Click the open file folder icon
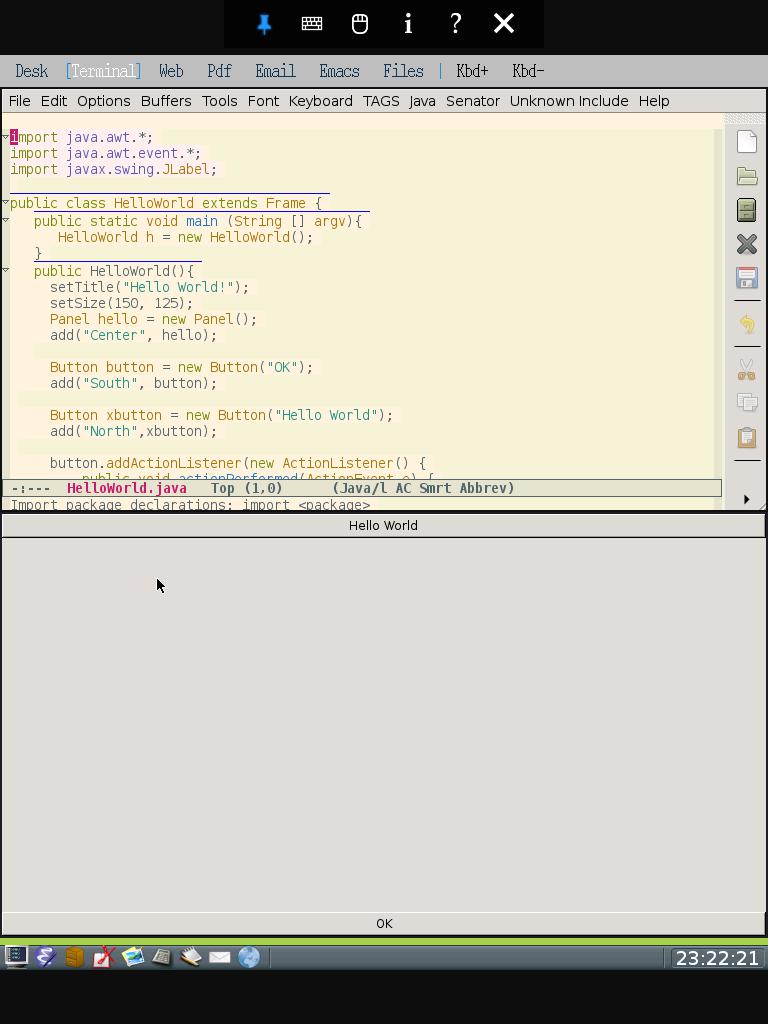 [x=747, y=176]
